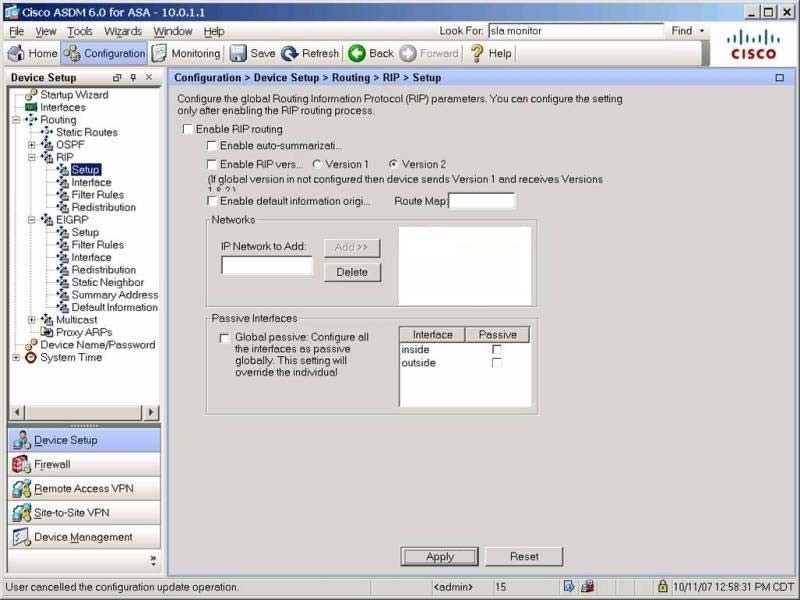Click the tree scrollbar right arrow
The width and height of the screenshot is (800, 600).
pyautogui.click(x=151, y=412)
